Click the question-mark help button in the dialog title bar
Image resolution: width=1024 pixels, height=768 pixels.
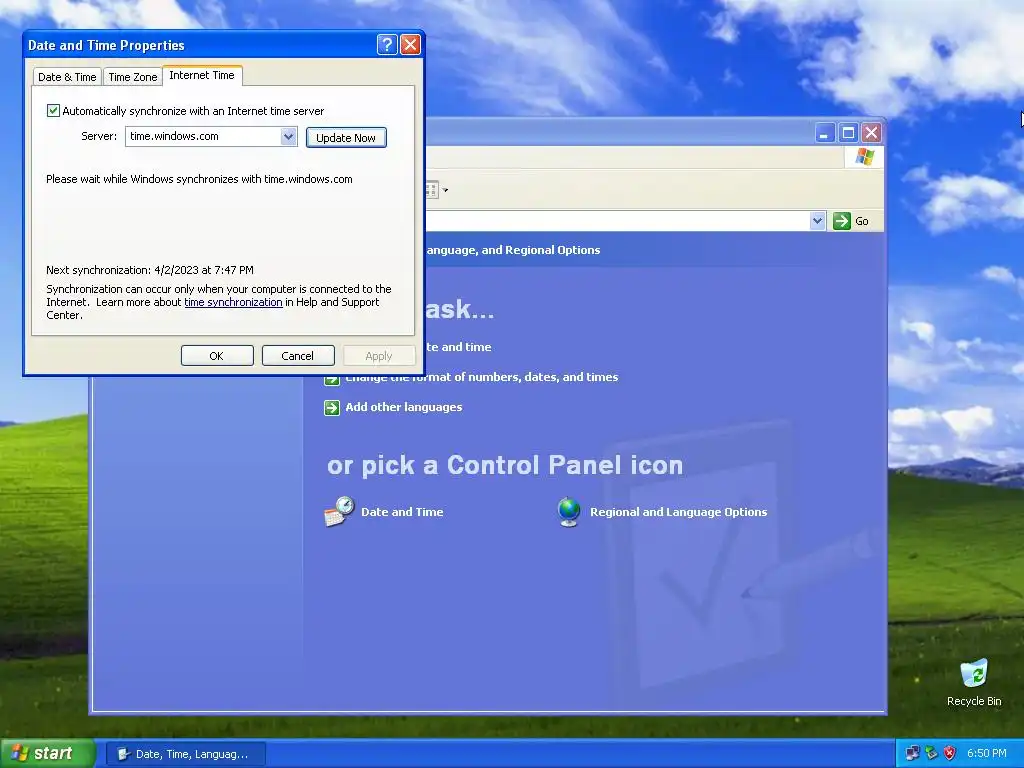click(387, 44)
